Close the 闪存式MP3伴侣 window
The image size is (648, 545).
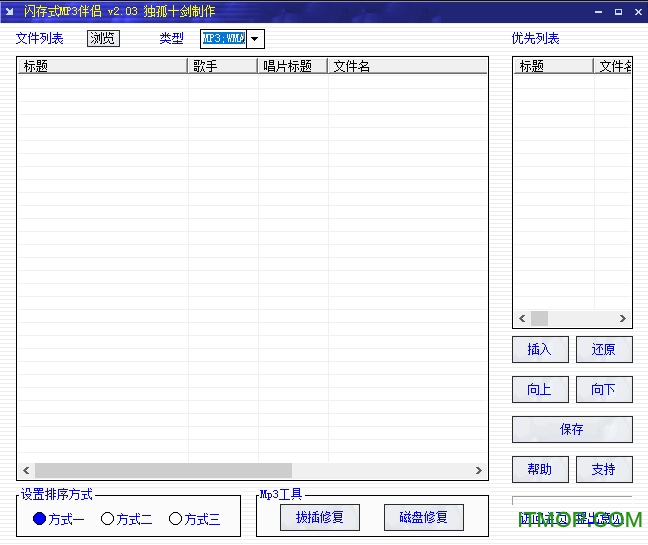(x=638, y=12)
